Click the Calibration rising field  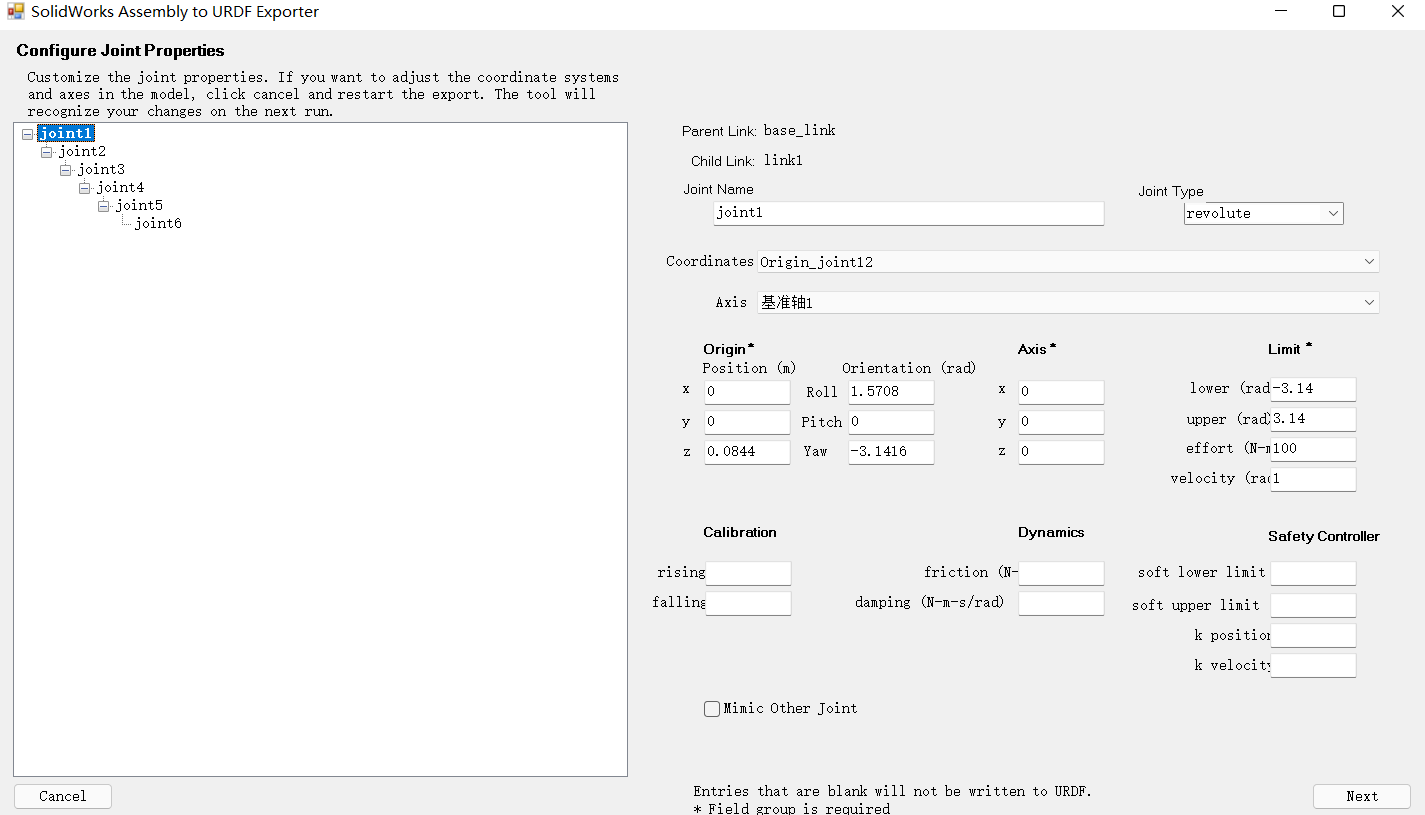click(x=748, y=573)
